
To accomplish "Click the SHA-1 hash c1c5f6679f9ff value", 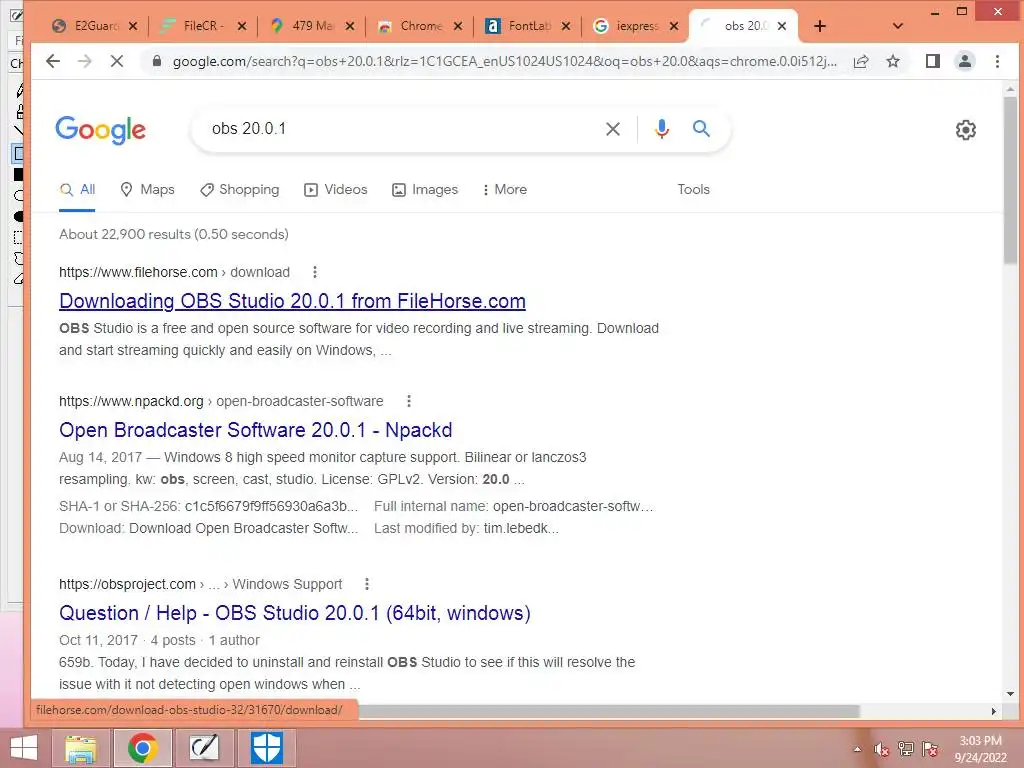I will [x=271, y=506].
